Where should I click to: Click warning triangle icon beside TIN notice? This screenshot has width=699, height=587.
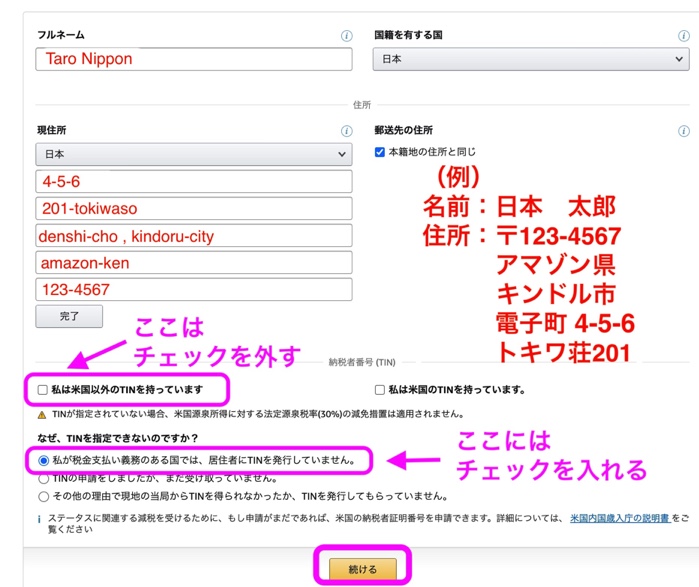[42, 414]
